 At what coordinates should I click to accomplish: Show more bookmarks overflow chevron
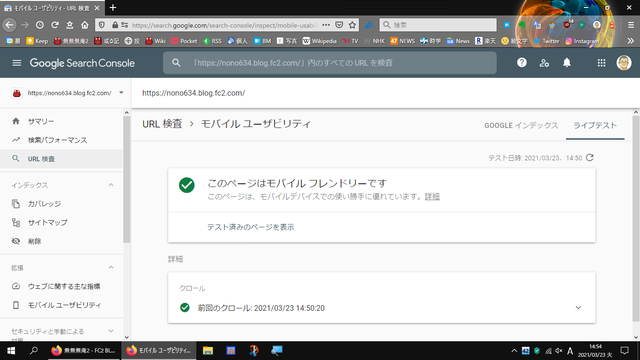coord(631,41)
